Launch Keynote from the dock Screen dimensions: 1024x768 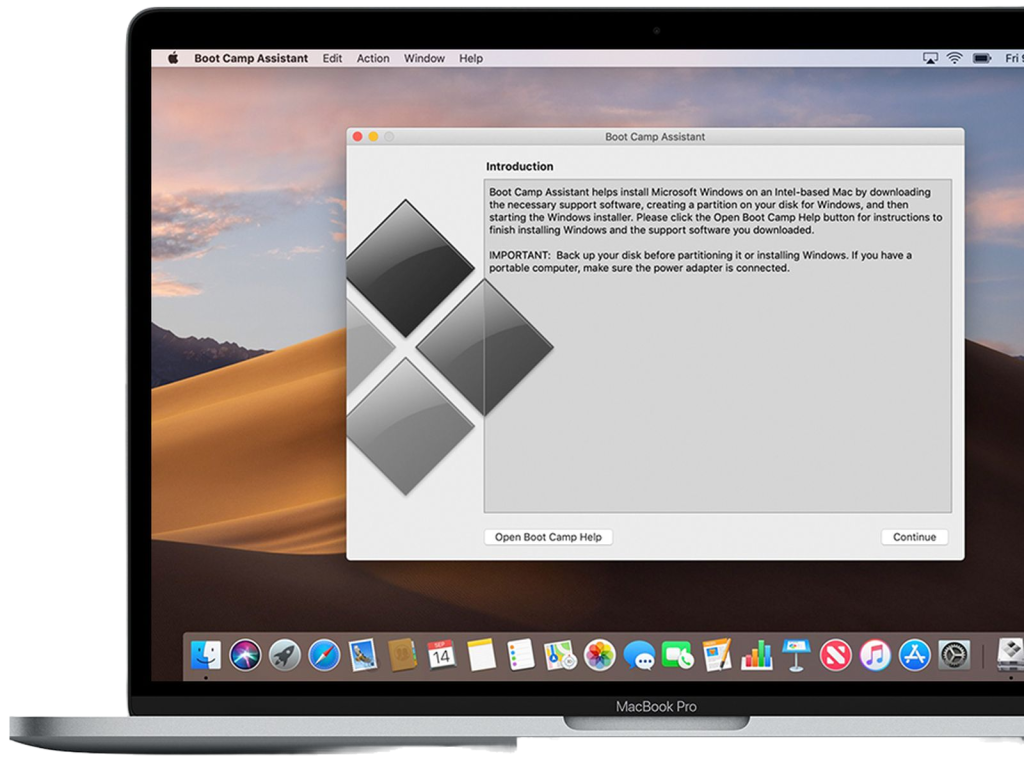tap(796, 655)
